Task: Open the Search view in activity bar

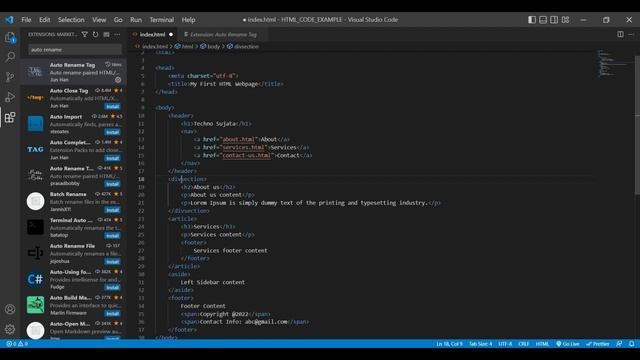Action: pos(10,57)
